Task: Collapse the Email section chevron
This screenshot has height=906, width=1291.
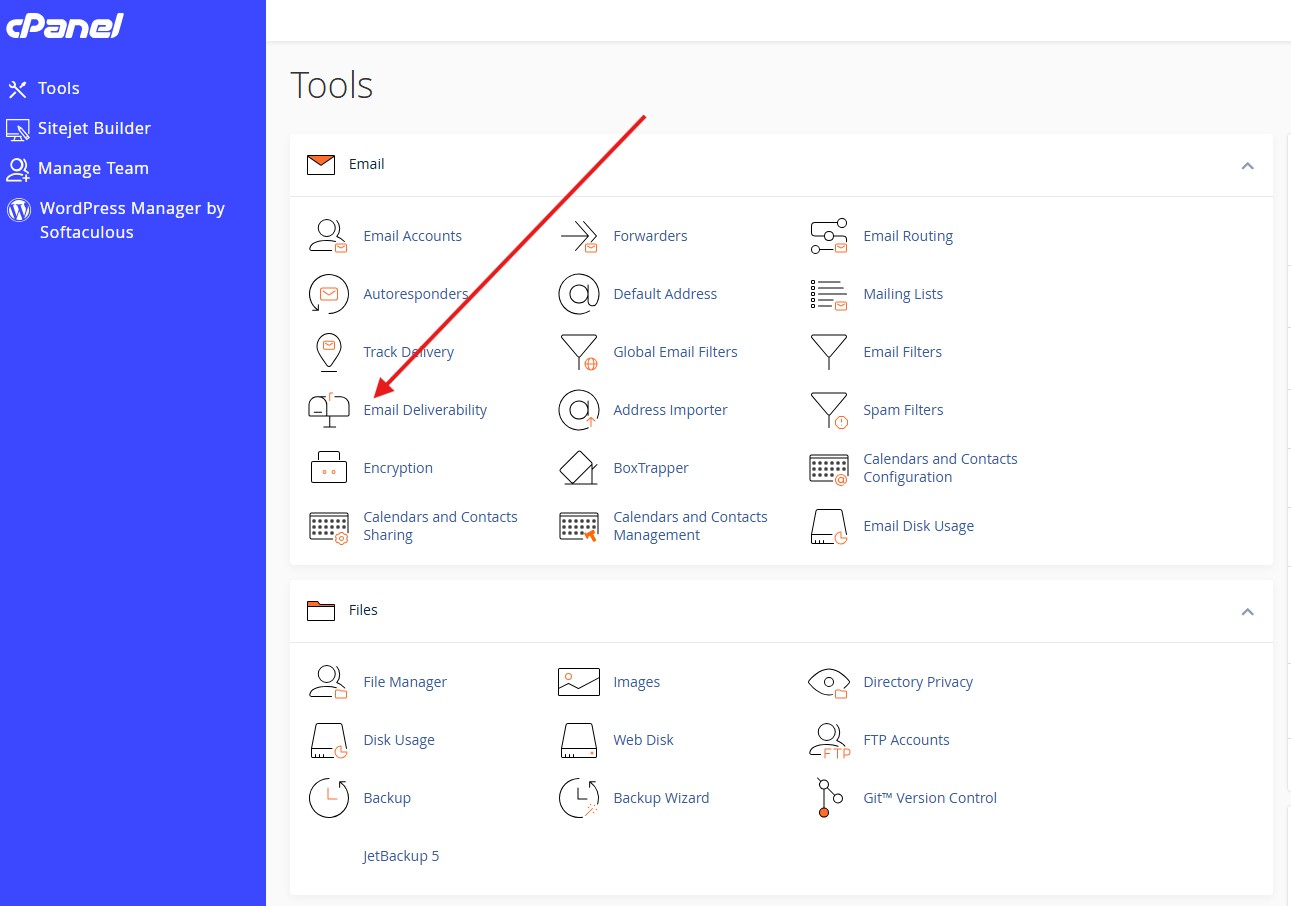Action: (x=1247, y=165)
